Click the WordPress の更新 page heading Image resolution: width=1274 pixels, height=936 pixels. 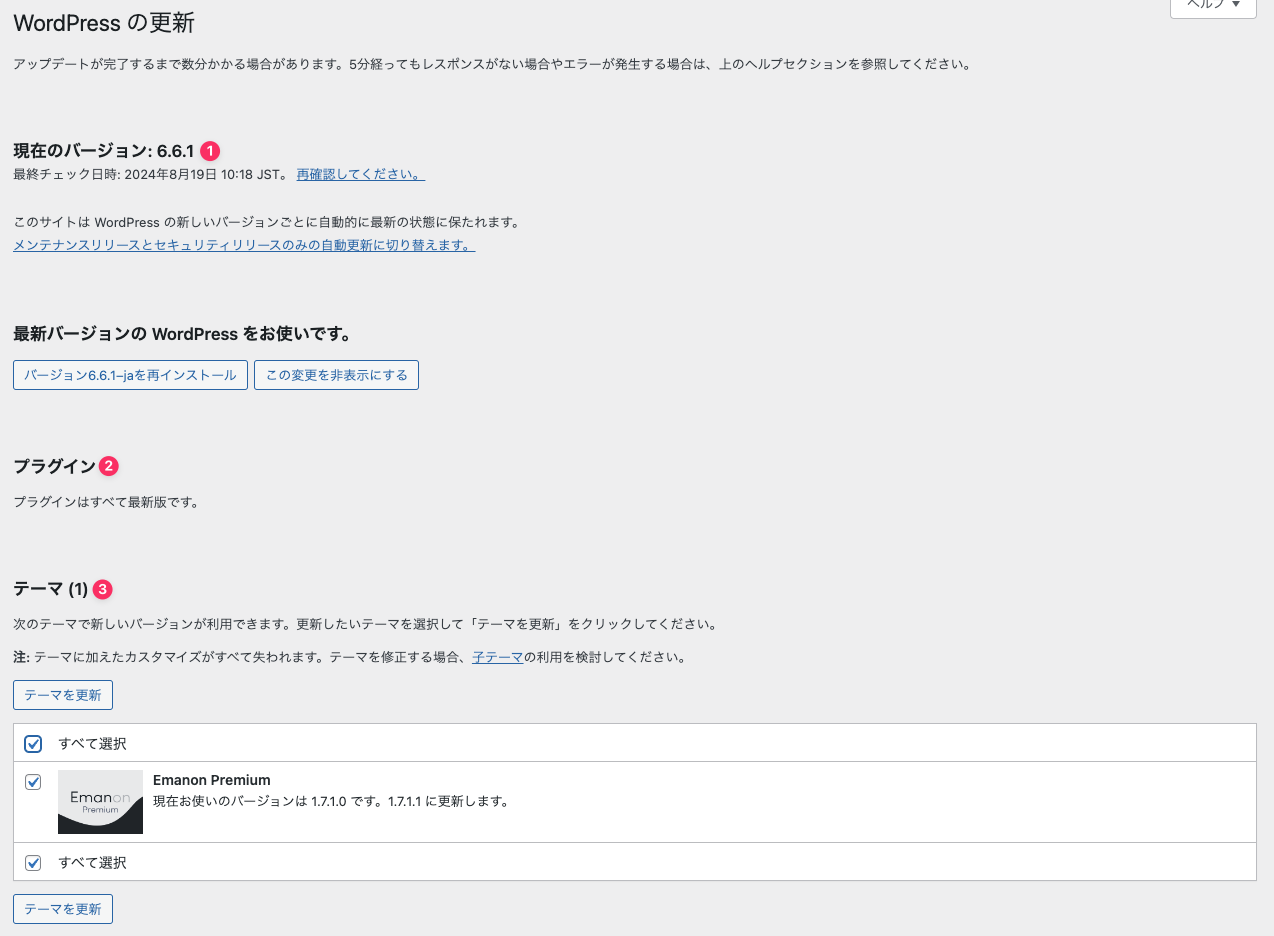[104, 22]
